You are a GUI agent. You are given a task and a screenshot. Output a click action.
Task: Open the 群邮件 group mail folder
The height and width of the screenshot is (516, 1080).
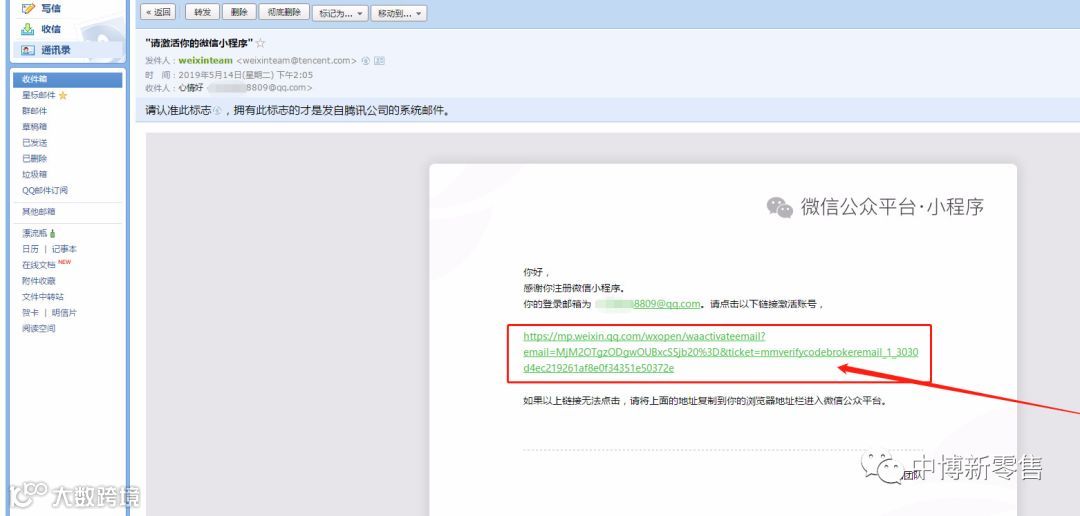pyautogui.click(x=34, y=111)
